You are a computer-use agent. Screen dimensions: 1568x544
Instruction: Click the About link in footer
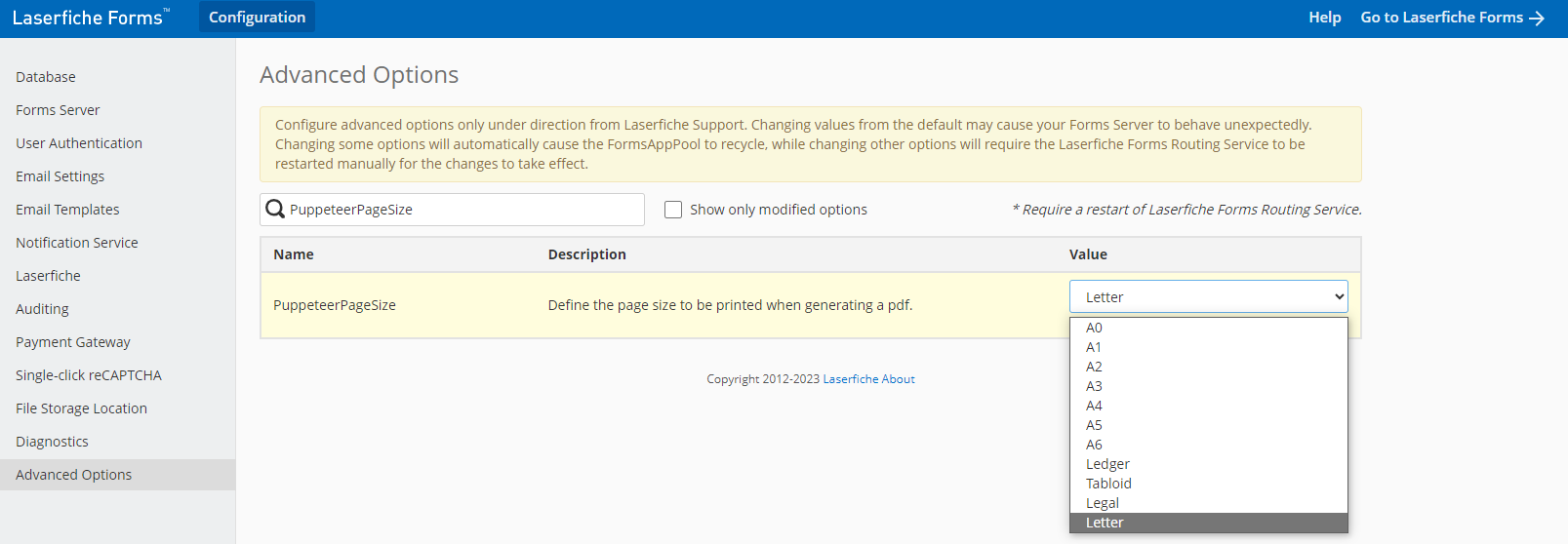898,379
